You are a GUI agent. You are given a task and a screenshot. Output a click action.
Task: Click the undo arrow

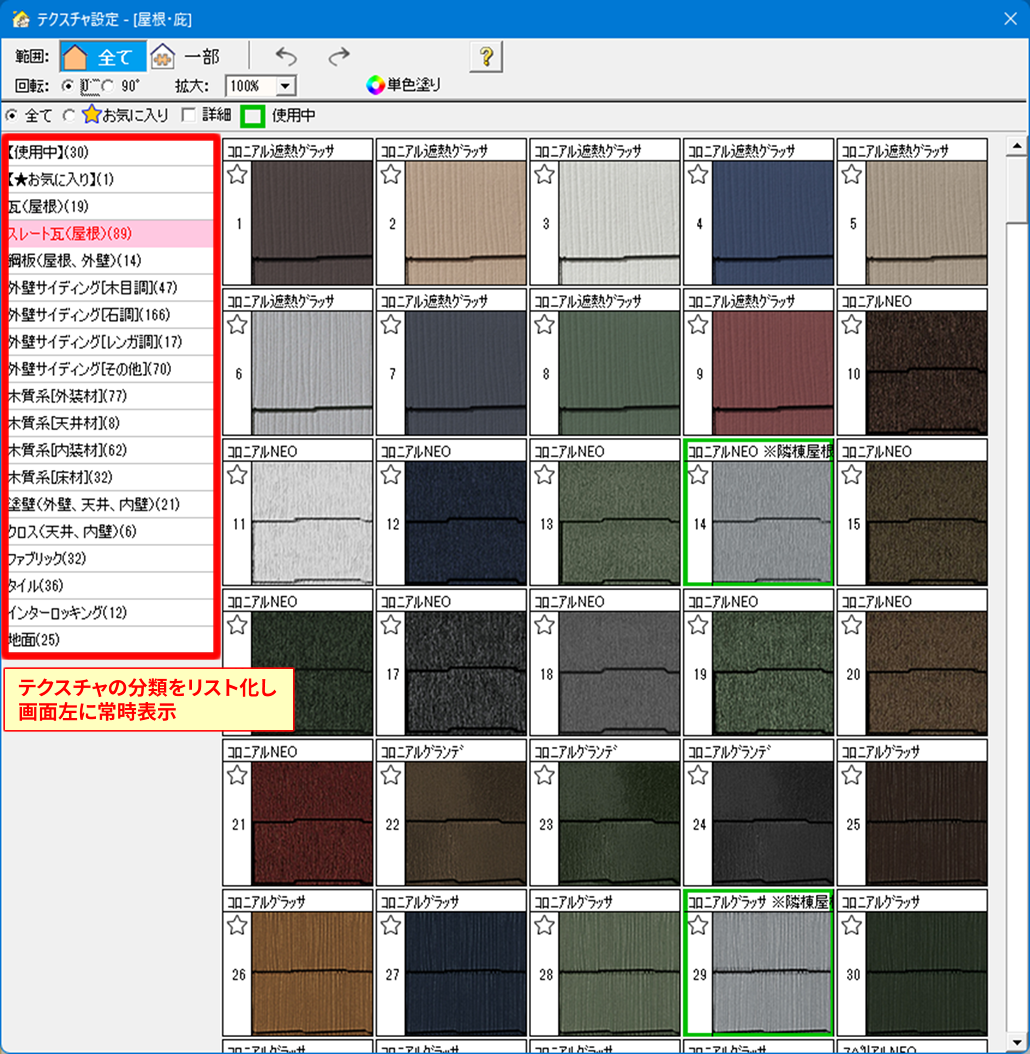coord(286,56)
